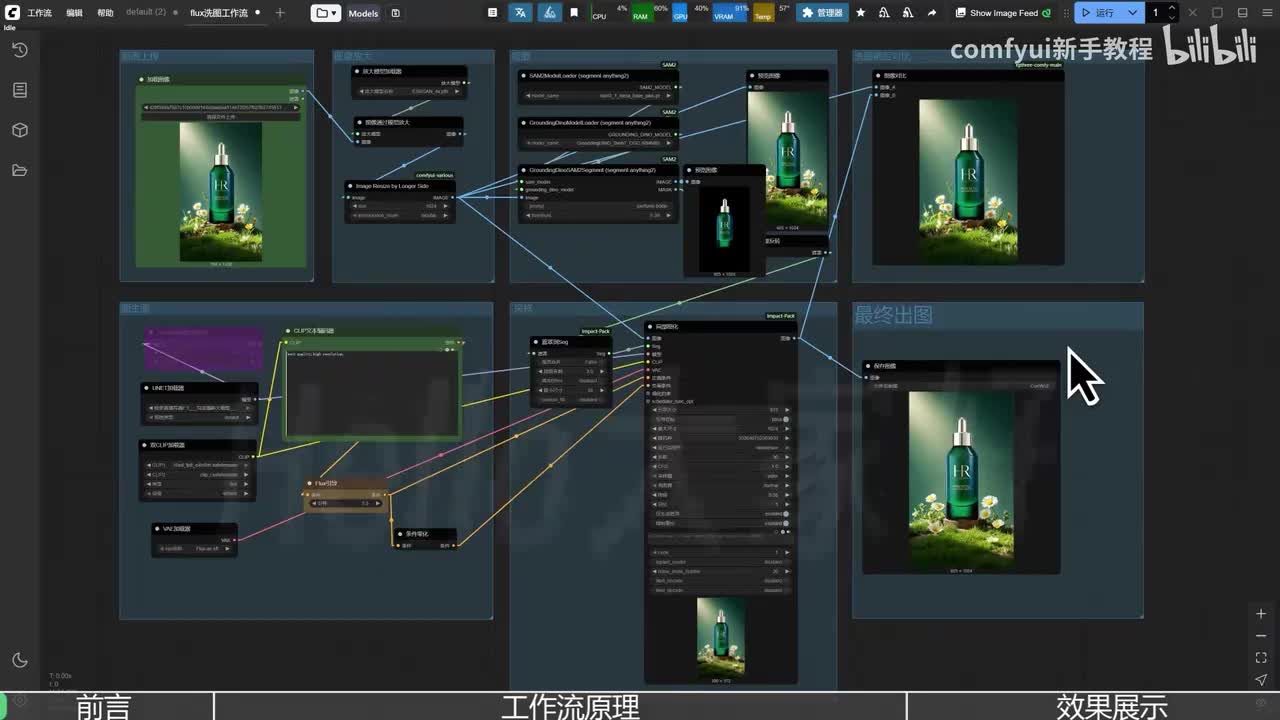Collapse the Flux引导 node via its title dot
The height and width of the screenshot is (720, 1280).
click(x=311, y=483)
